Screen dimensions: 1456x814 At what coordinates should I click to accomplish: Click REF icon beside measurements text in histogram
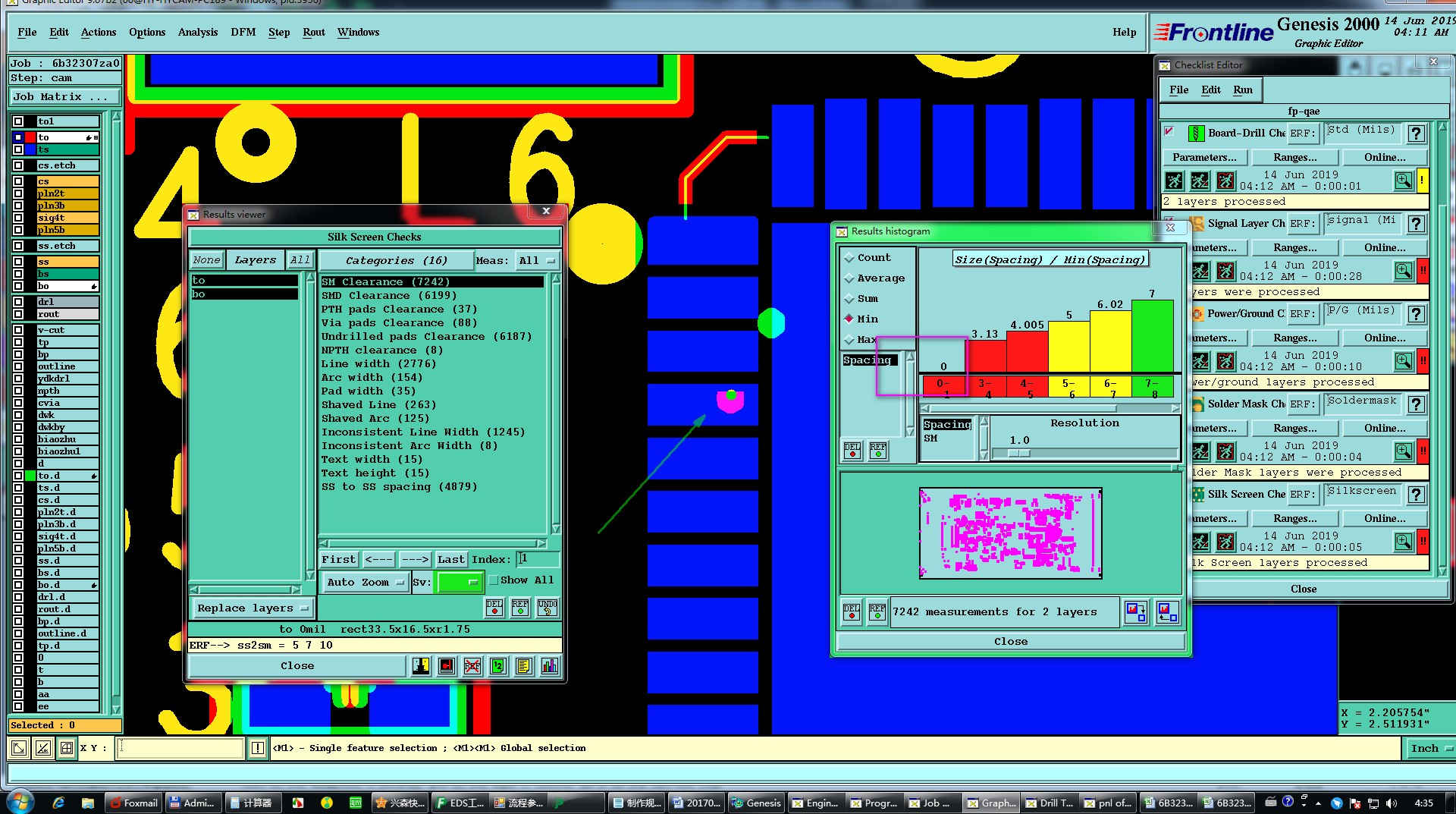click(877, 612)
